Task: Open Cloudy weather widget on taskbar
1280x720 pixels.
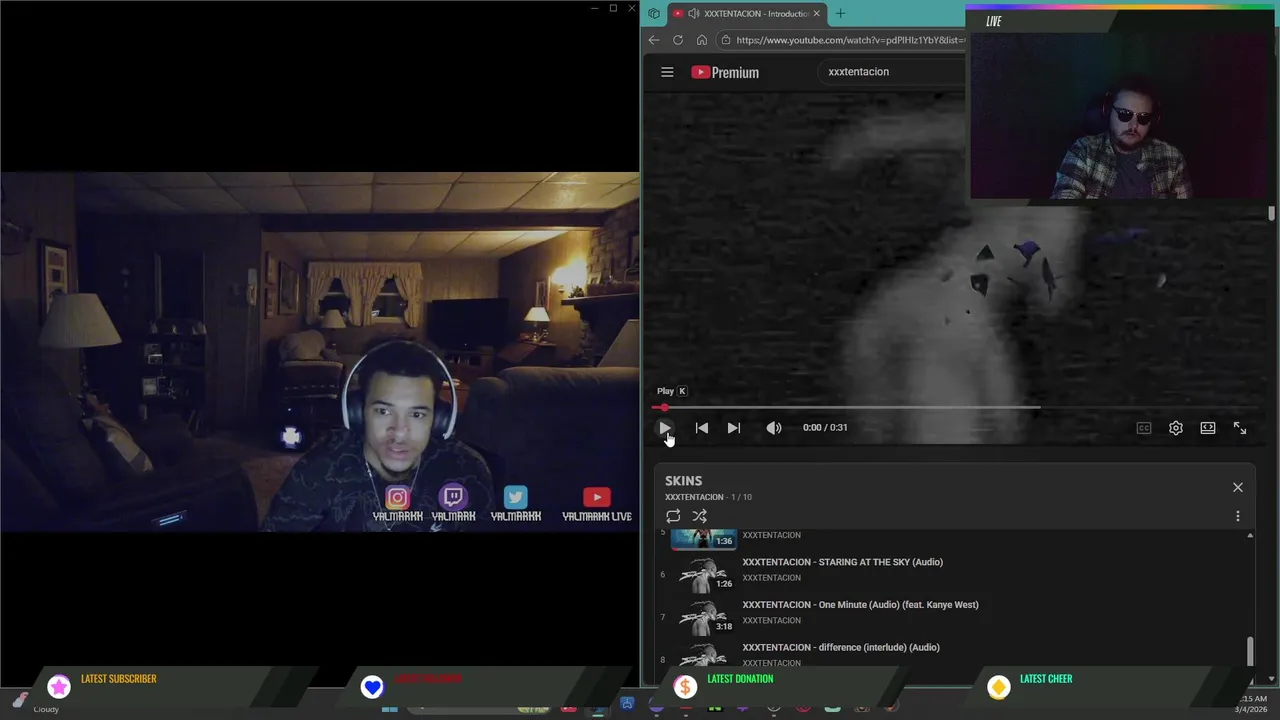Action: click(x=36, y=706)
